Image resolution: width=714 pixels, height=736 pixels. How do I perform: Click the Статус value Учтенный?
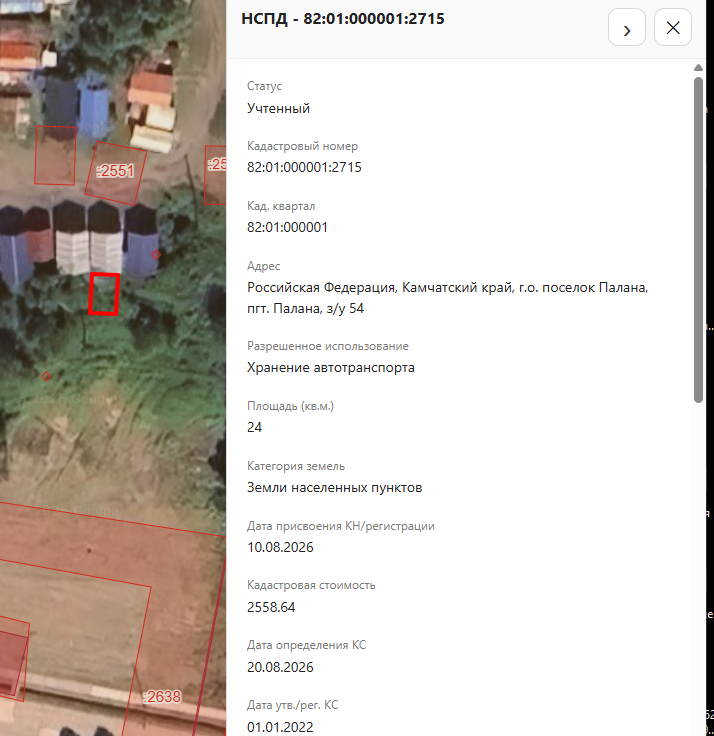278,108
